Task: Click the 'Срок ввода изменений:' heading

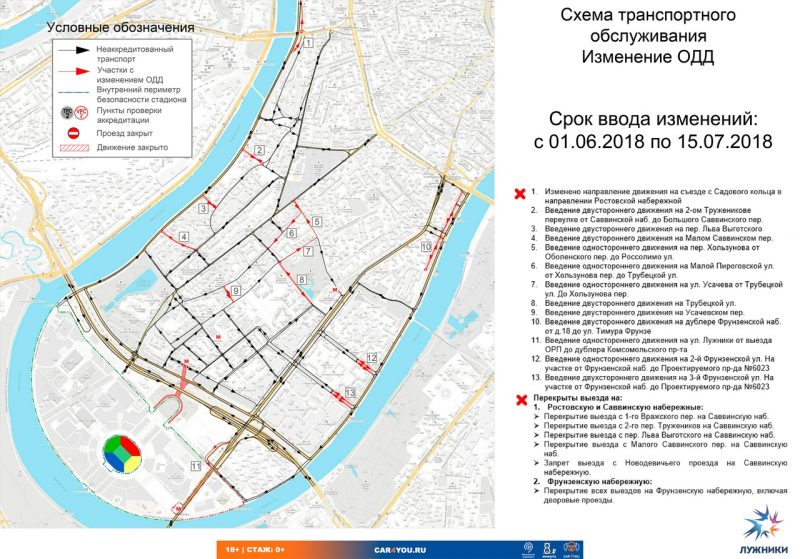Action: point(653,119)
